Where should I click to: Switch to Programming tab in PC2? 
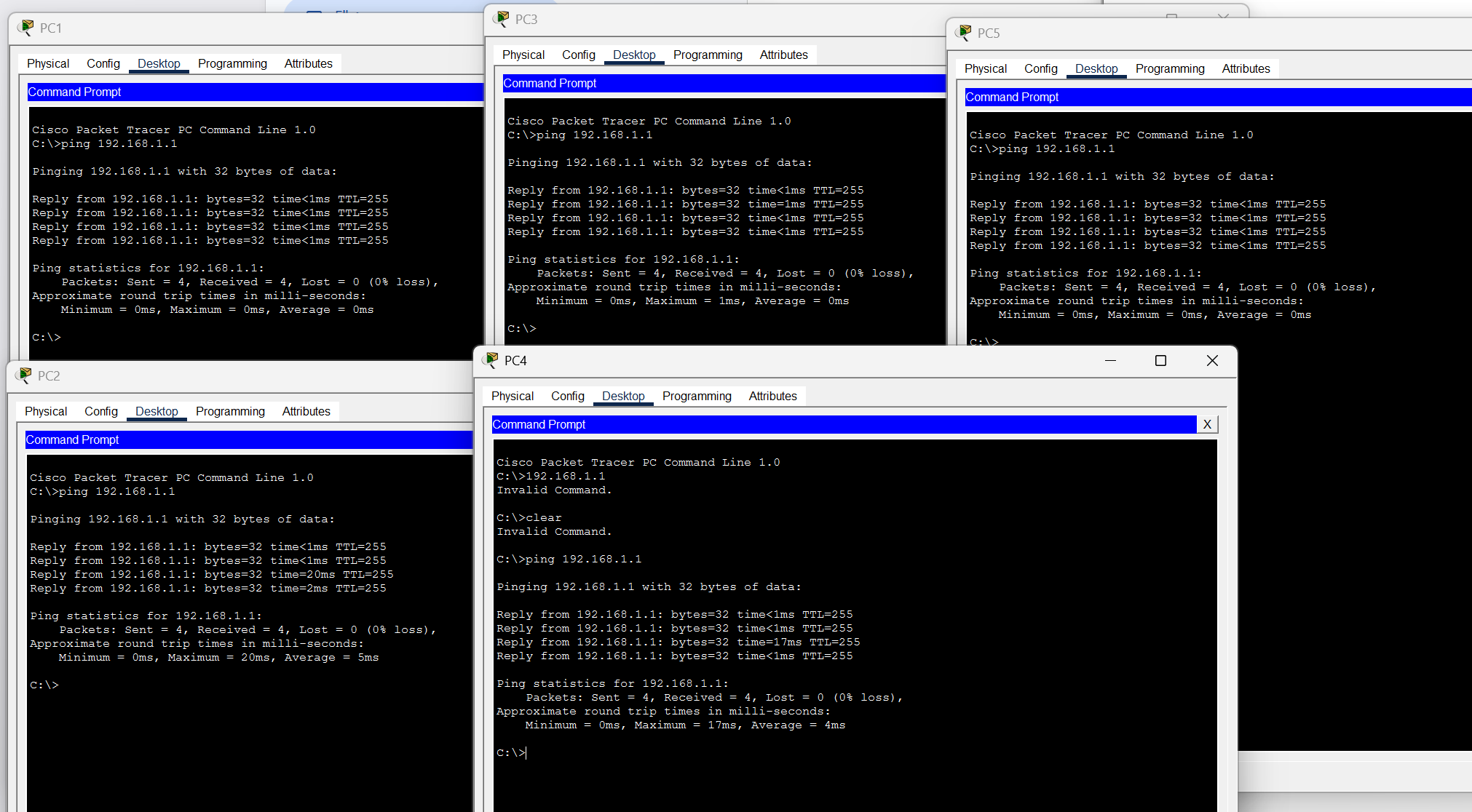pyautogui.click(x=230, y=411)
